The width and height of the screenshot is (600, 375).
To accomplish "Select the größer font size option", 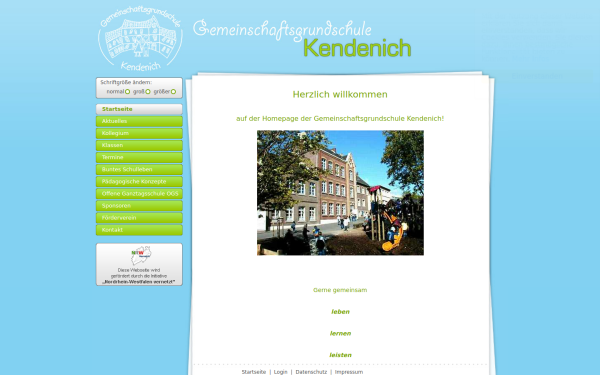I will pos(173,92).
